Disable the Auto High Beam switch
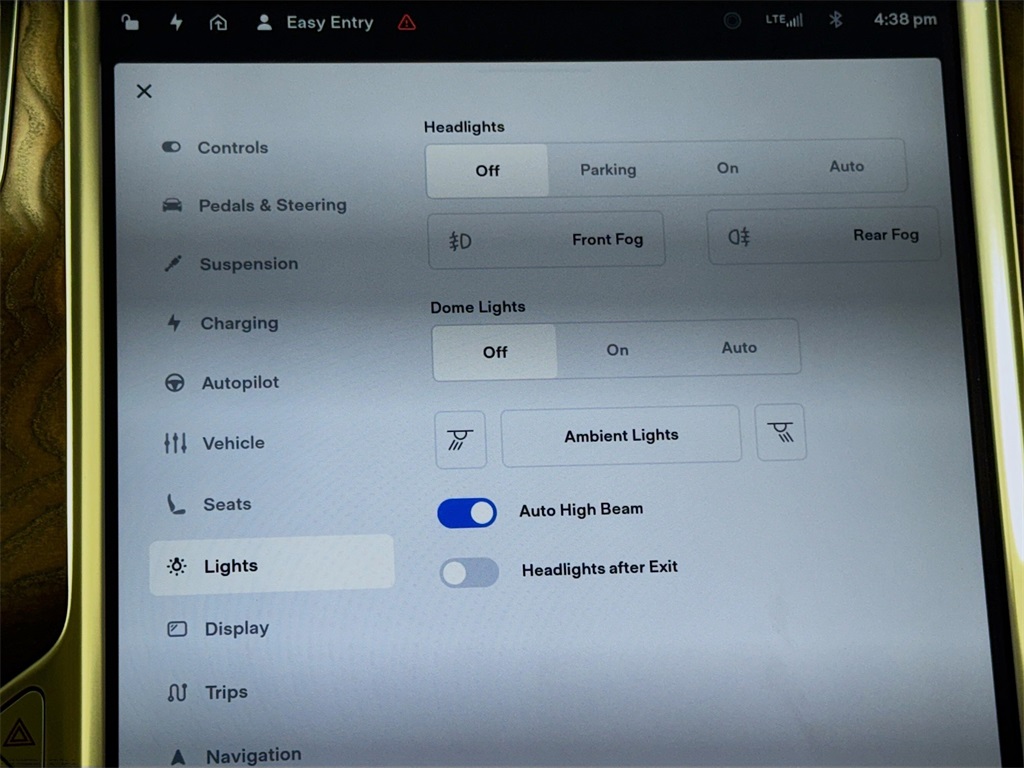The width and height of the screenshot is (1024, 768). [x=467, y=513]
